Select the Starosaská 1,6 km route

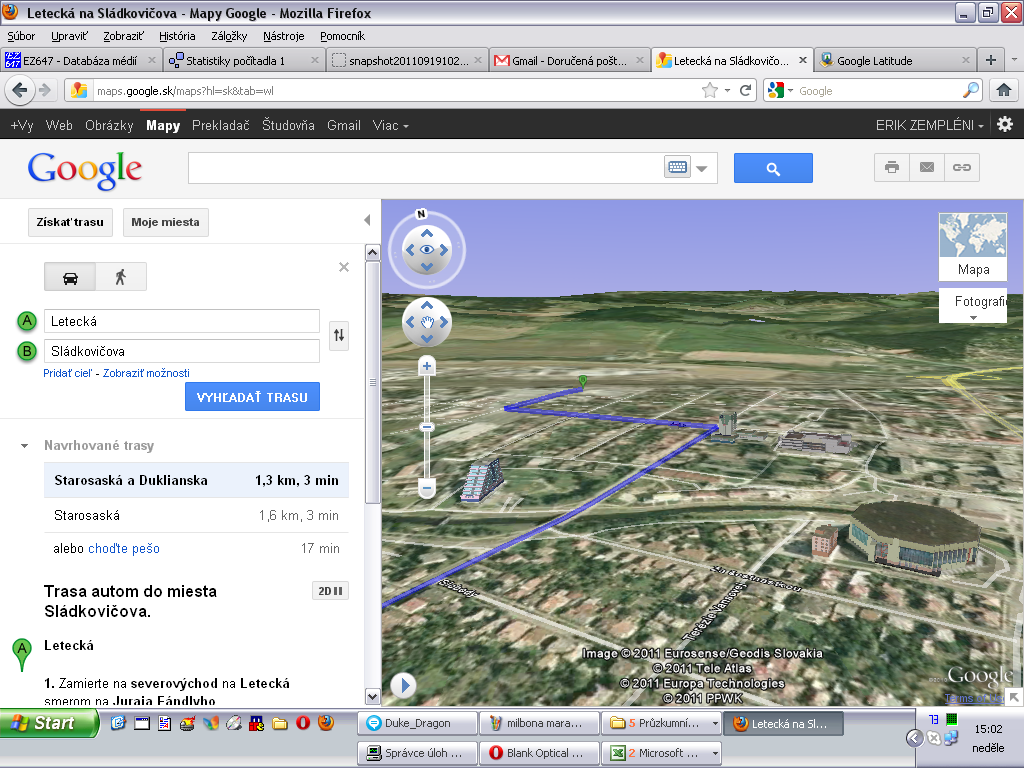(x=196, y=515)
